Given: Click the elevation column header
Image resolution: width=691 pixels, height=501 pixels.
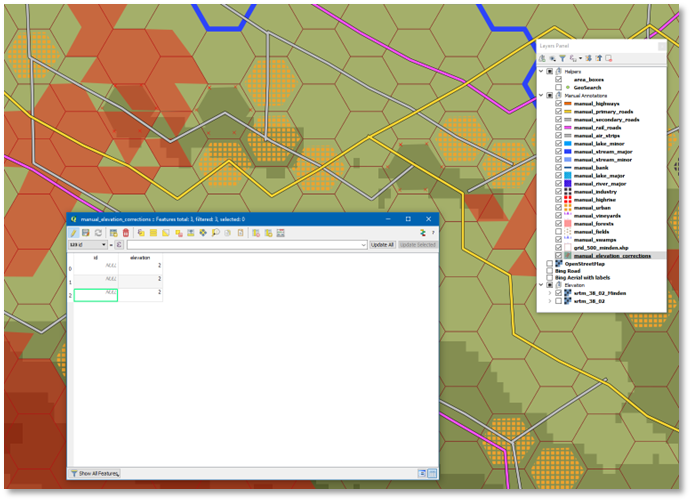Looking at the screenshot, I should click(140, 257).
